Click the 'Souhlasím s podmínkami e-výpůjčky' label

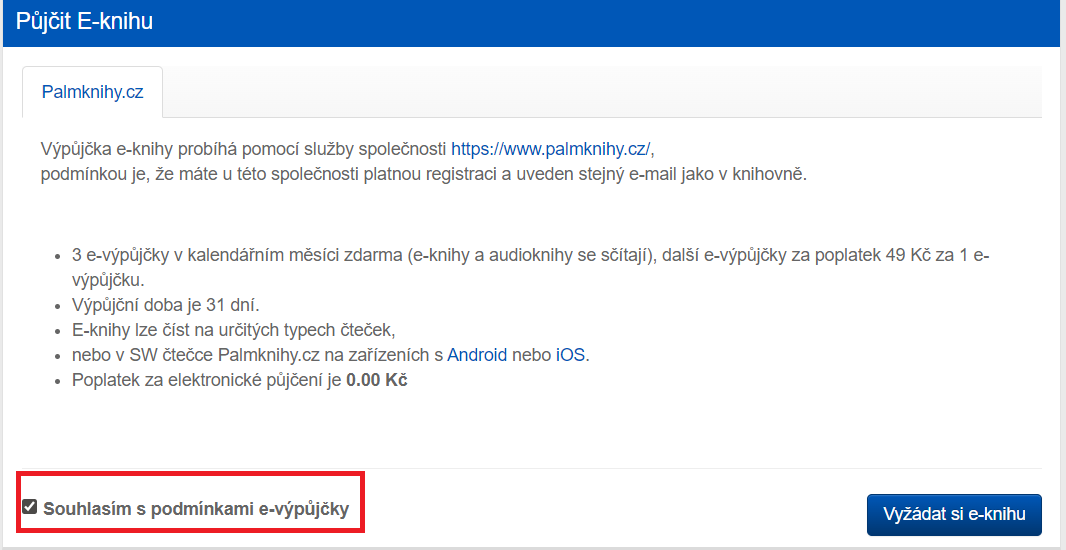(196, 509)
